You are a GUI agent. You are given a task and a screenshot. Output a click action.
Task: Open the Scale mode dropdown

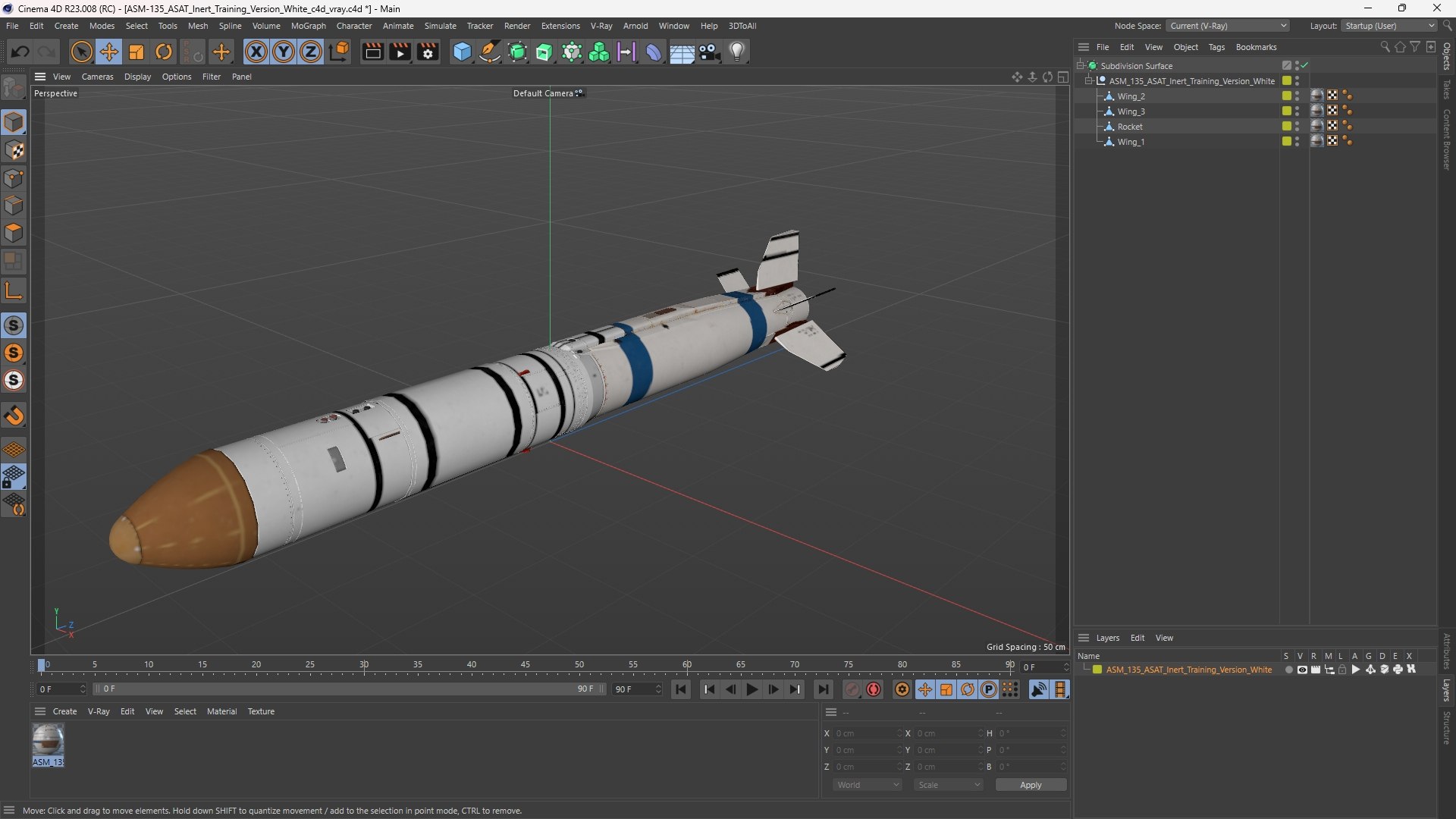tap(949, 785)
